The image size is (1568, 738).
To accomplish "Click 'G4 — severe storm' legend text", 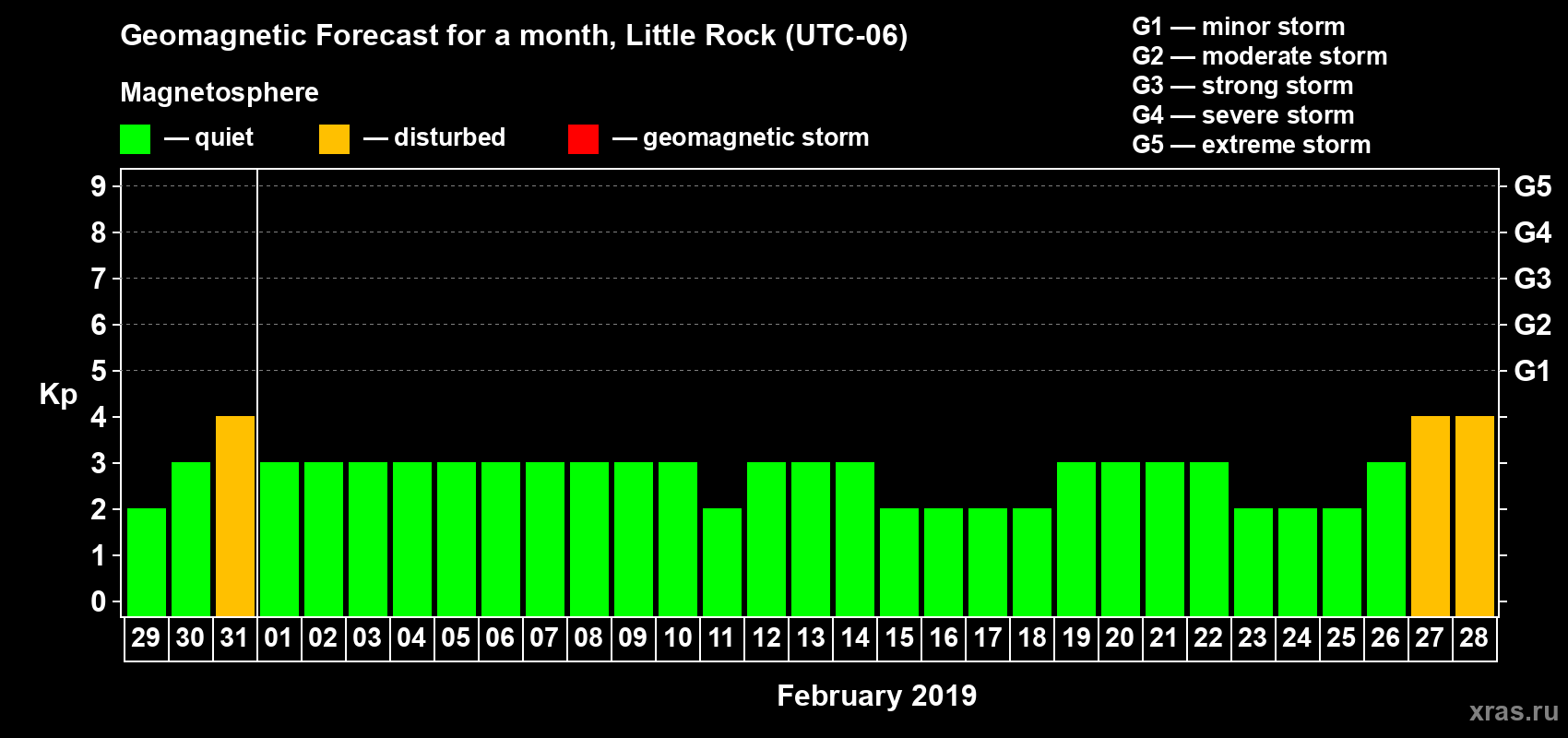I will tap(1243, 115).
